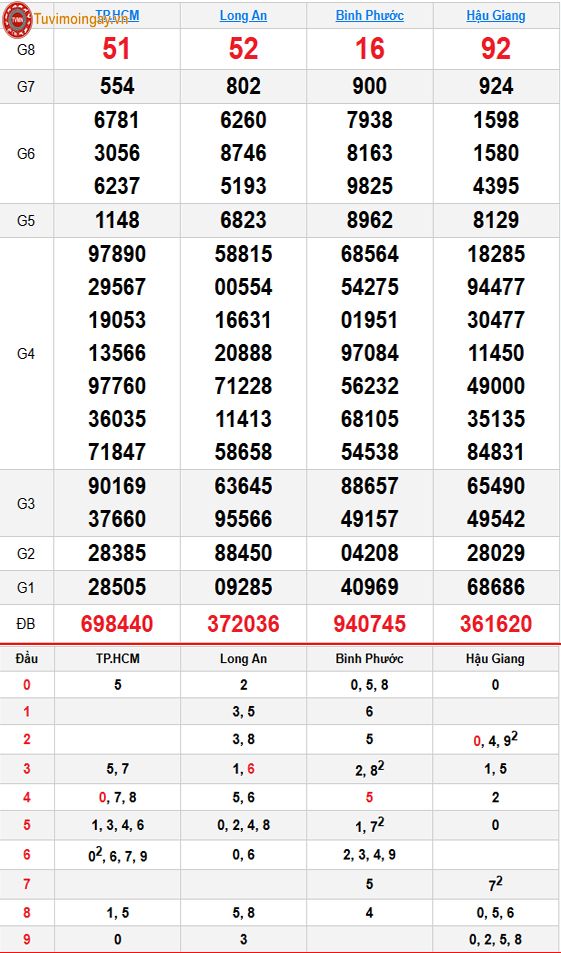Click the special prize number 698440
The height and width of the screenshot is (953, 561).
(x=117, y=624)
